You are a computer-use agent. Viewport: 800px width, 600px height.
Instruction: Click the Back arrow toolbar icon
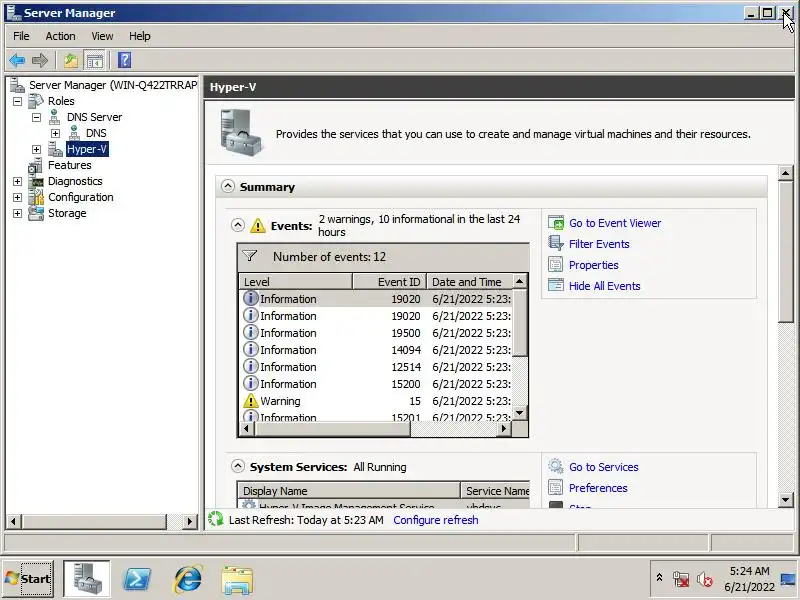17,61
